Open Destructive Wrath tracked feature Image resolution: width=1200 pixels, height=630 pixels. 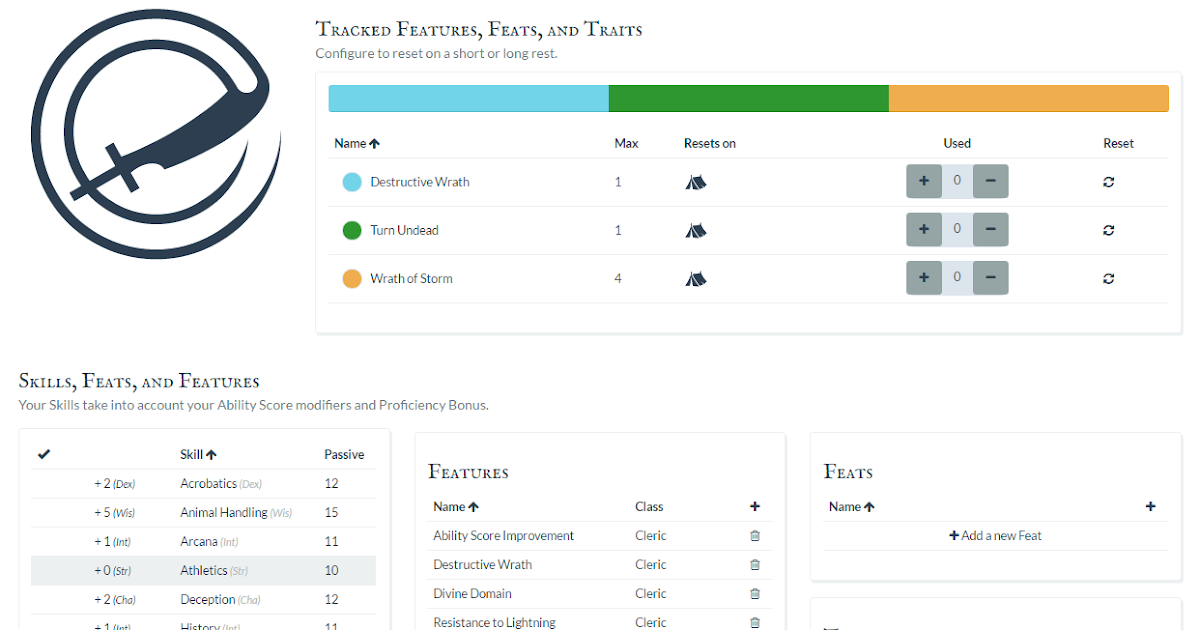[x=420, y=182]
